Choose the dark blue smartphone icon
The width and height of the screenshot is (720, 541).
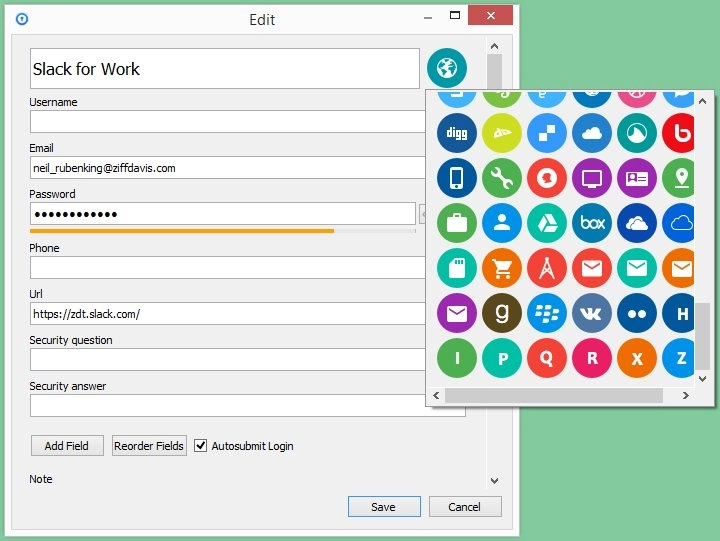point(456,178)
